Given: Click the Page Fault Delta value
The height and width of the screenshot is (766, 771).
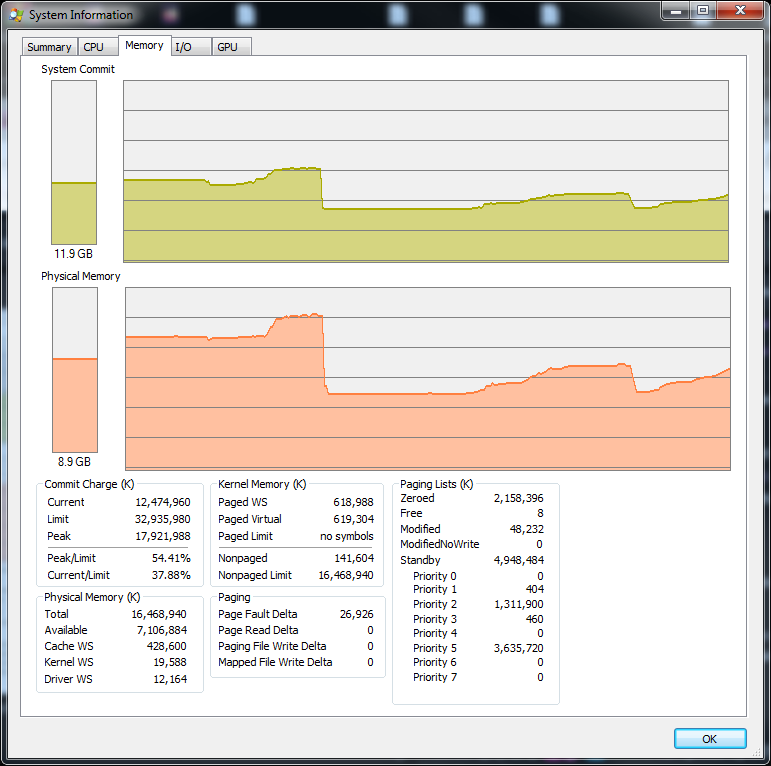Looking at the screenshot, I should (x=356, y=614).
